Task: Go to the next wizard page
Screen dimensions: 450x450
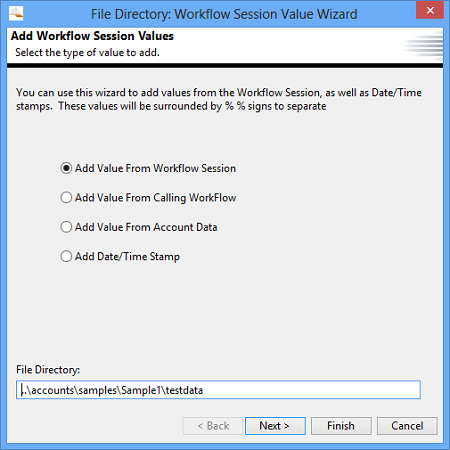Action: pos(275,426)
